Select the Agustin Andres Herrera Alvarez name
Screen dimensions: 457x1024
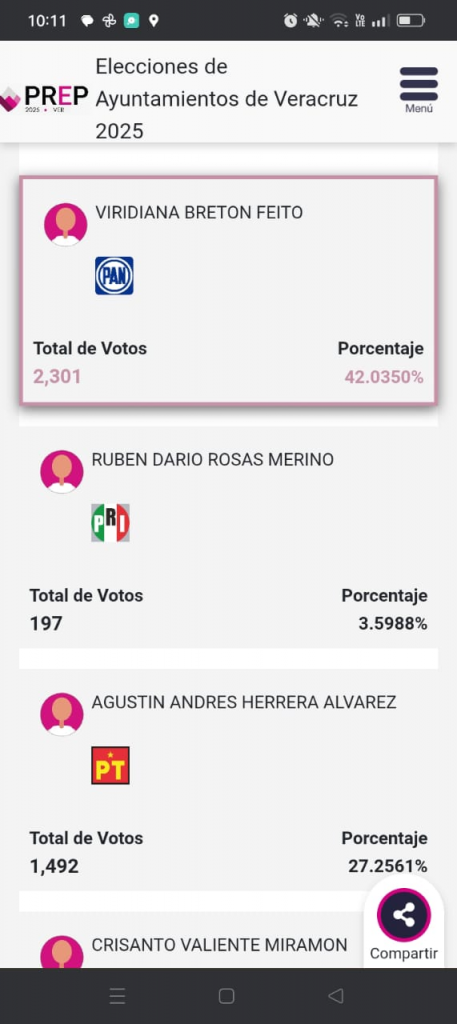[x=244, y=703]
